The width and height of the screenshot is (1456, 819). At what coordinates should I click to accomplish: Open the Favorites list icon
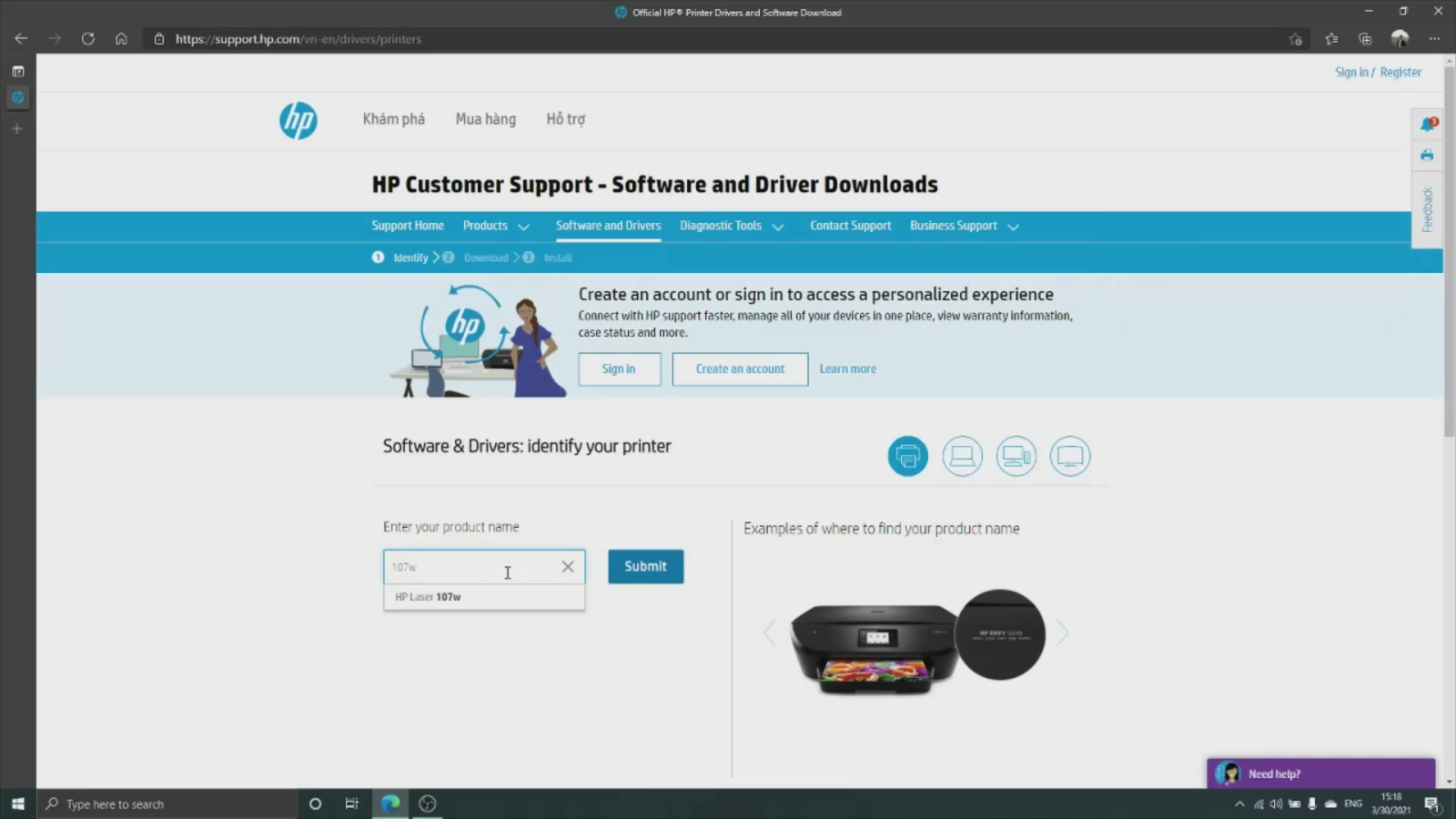(x=1331, y=39)
